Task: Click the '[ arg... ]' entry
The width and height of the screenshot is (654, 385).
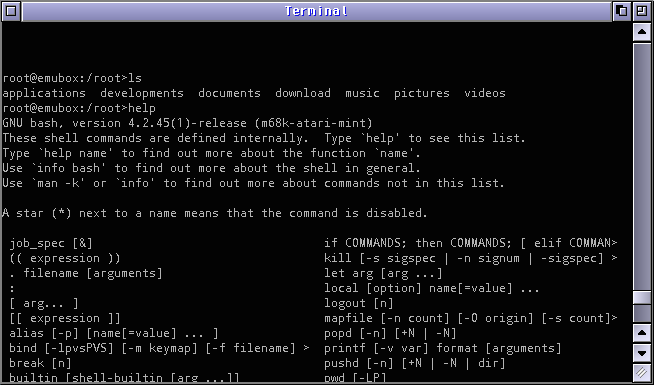Action: pyautogui.click(x=44, y=304)
